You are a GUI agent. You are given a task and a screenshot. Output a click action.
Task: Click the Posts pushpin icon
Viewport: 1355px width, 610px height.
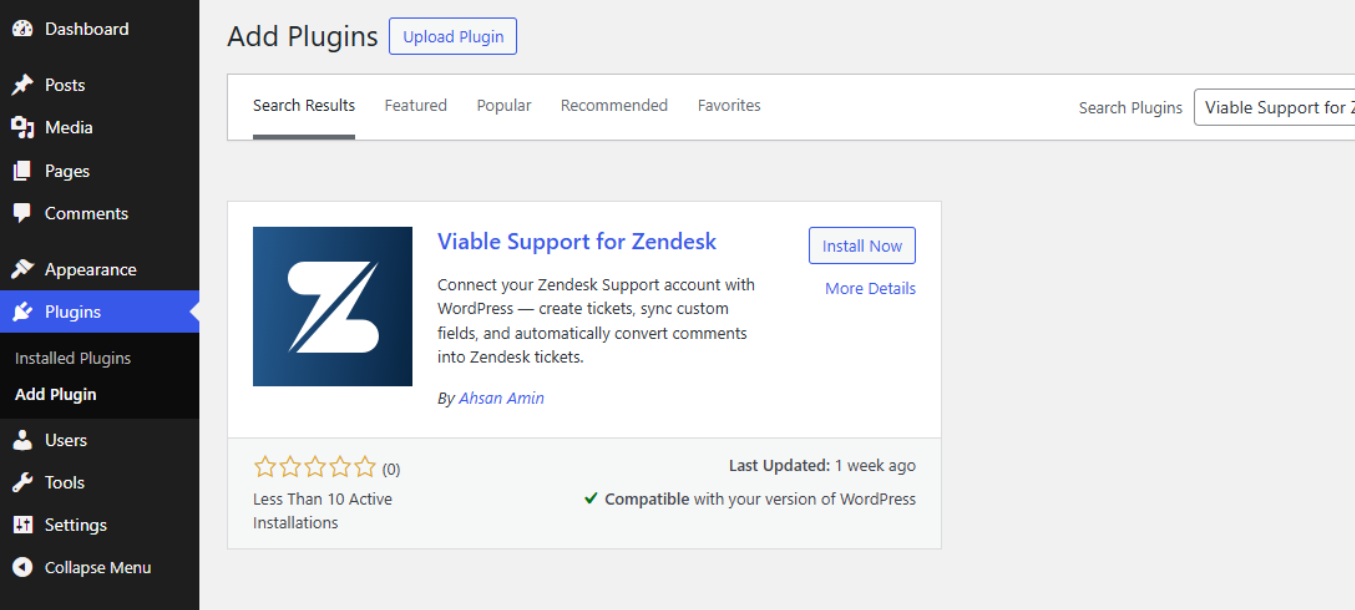22,85
